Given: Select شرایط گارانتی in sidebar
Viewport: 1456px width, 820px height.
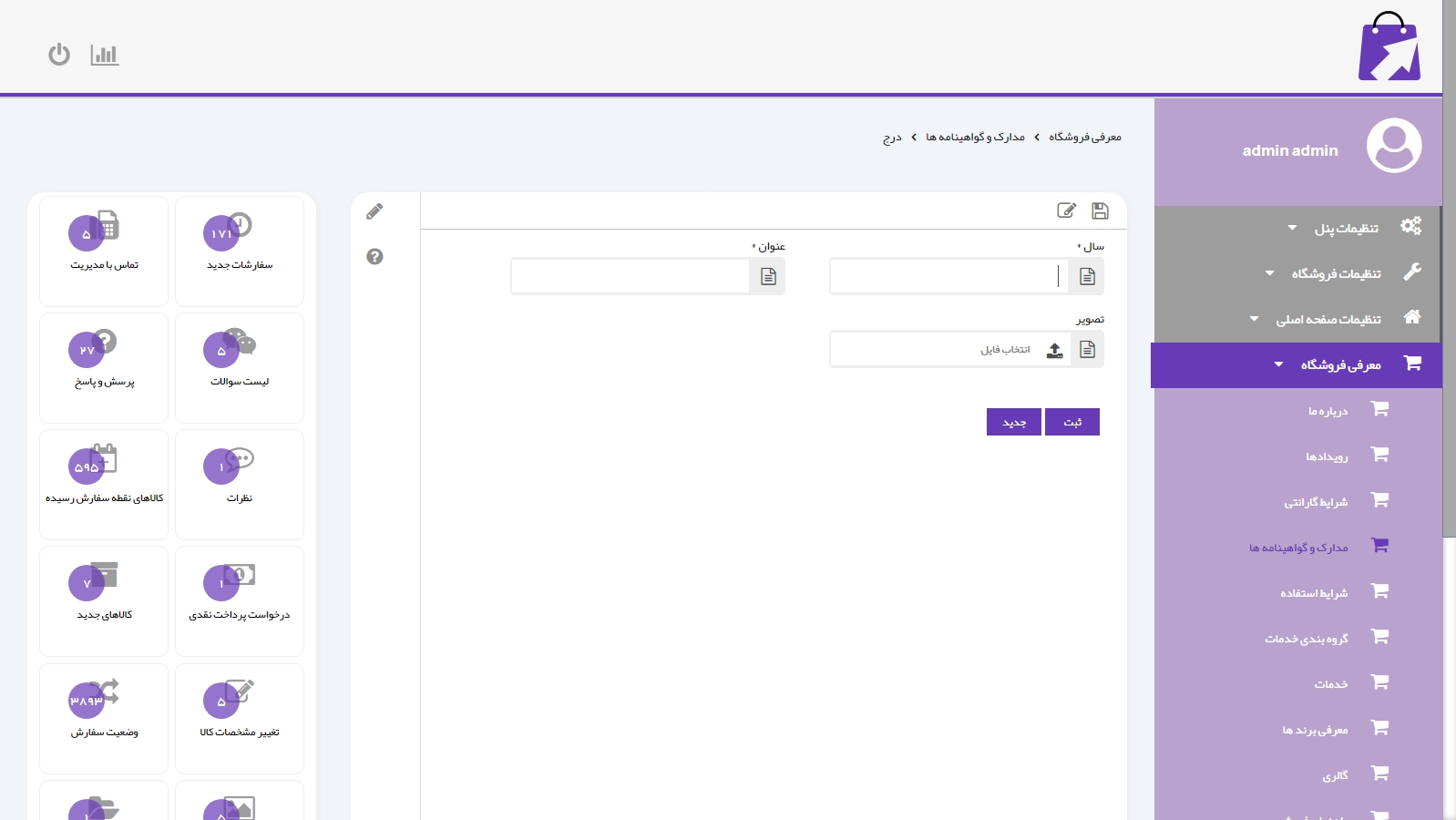Looking at the screenshot, I should [x=1316, y=502].
